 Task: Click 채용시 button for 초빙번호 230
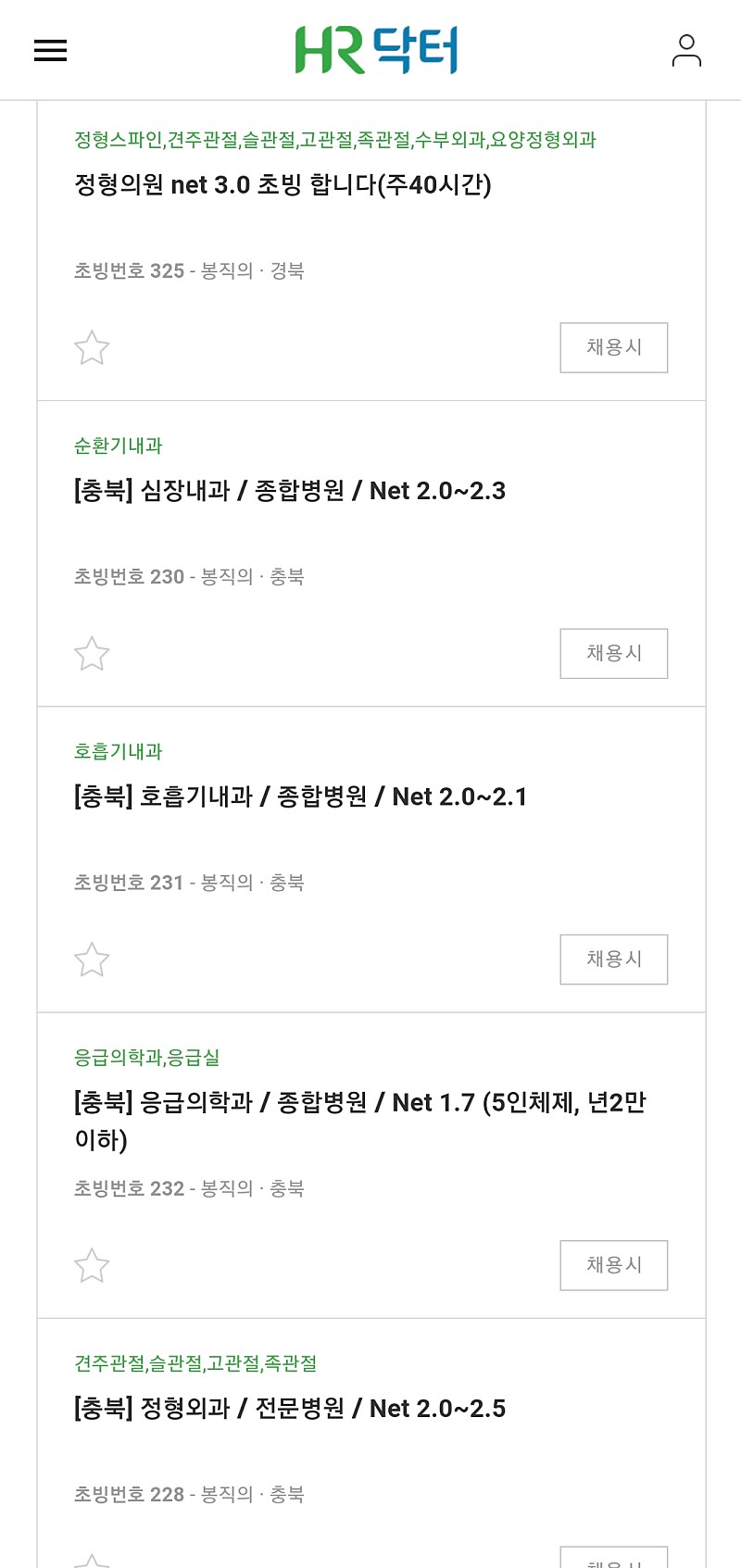614,653
